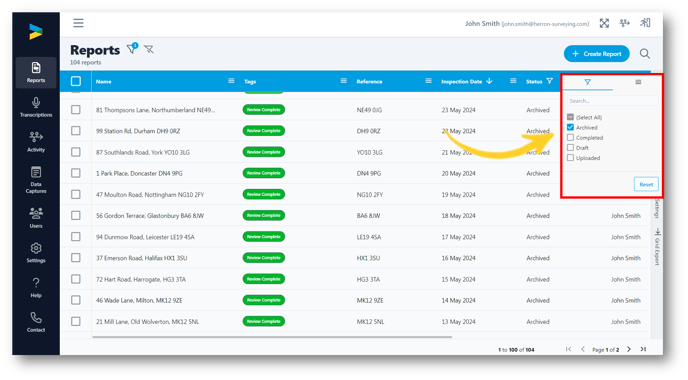Screen dimensions: 688x380
Task: Toggle fullscreen icon in top bar
Action: pos(604,23)
